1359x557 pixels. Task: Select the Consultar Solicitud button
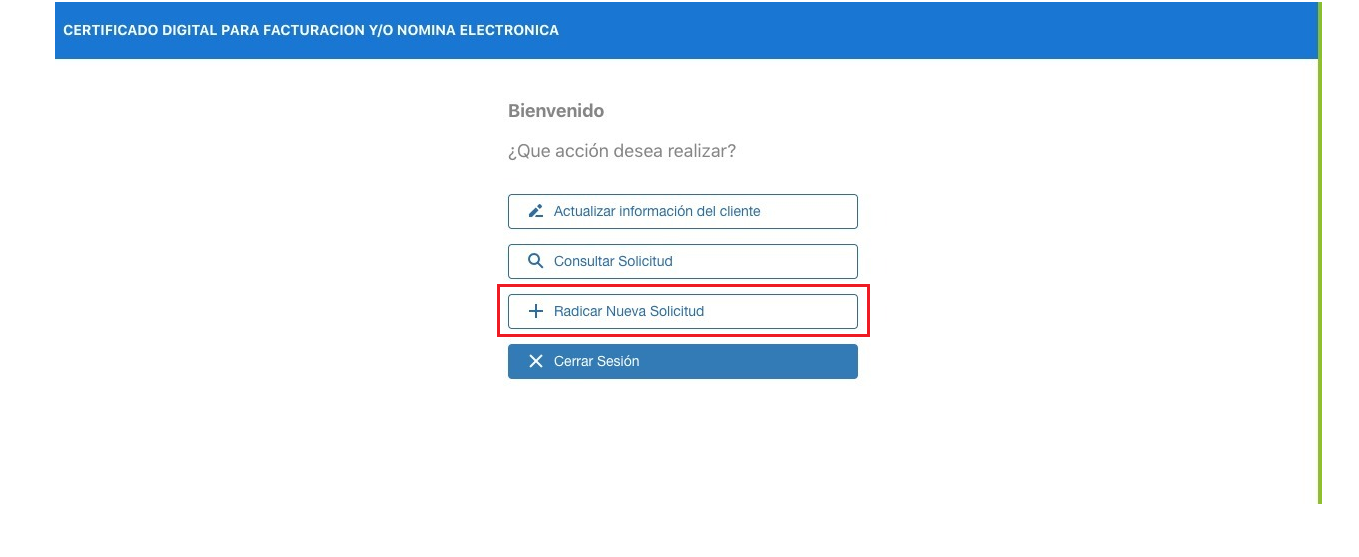(x=683, y=261)
